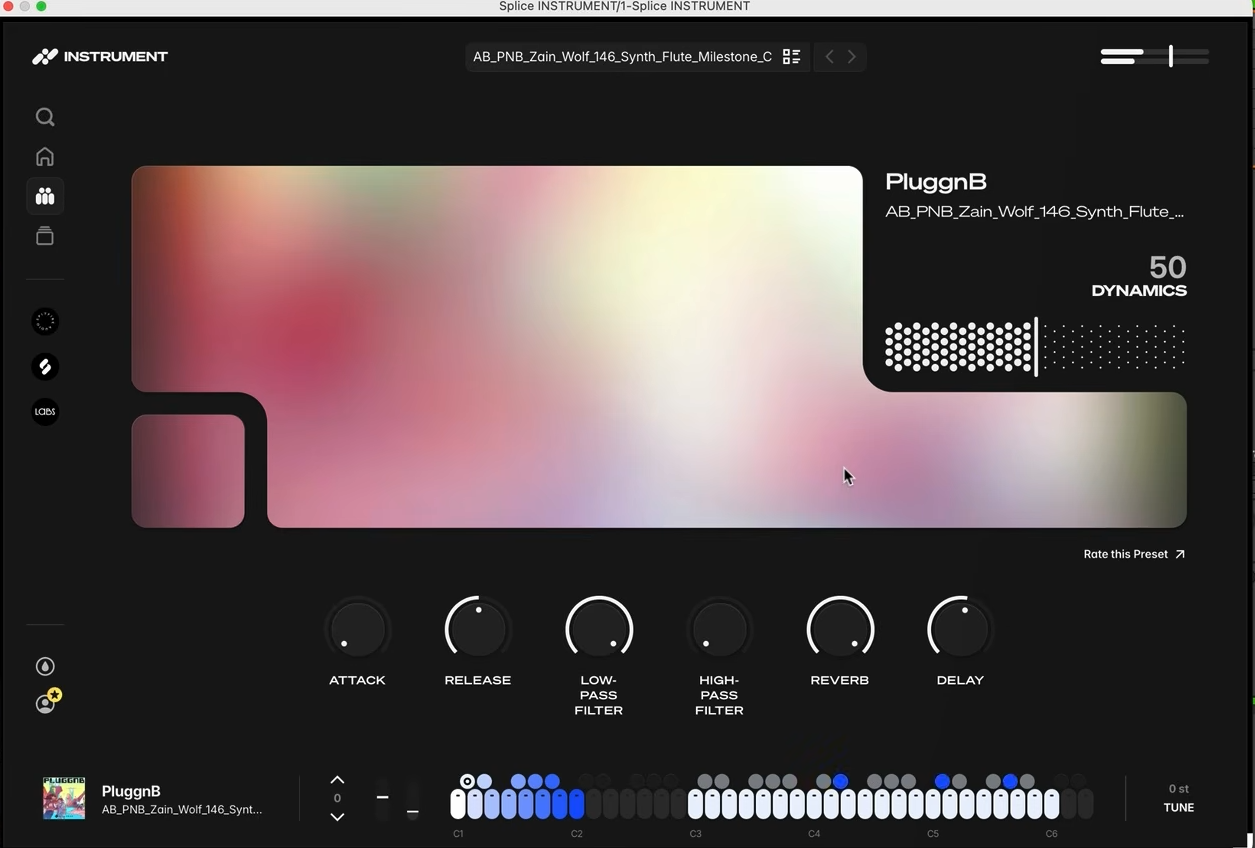The width and height of the screenshot is (1255, 848).
Task: Open the LABS icon in sidebar
Action: coord(45,411)
